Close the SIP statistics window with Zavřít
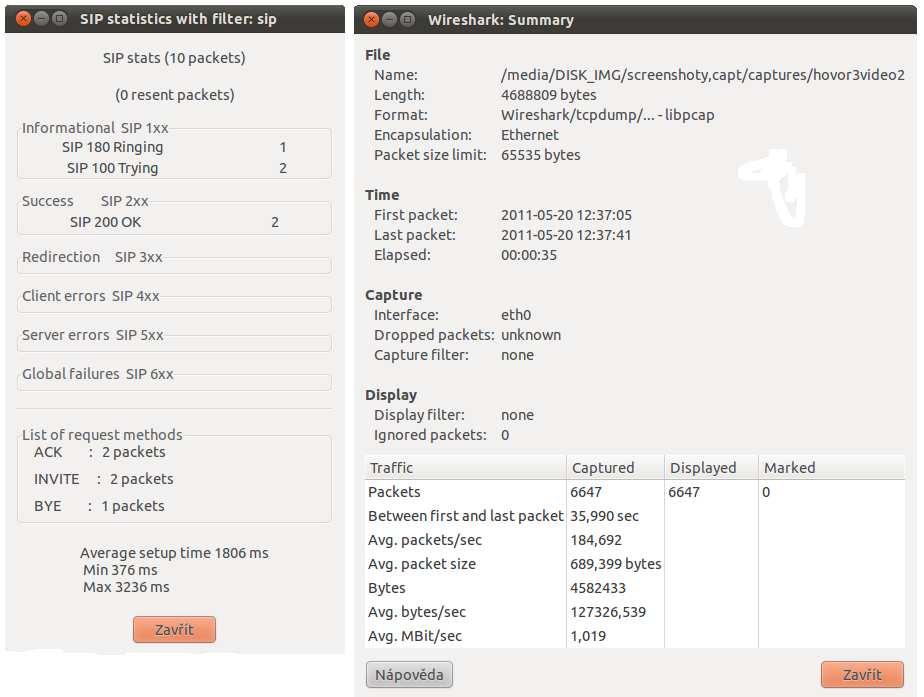This screenshot has width=924, height=697. pyautogui.click(x=174, y=629)
